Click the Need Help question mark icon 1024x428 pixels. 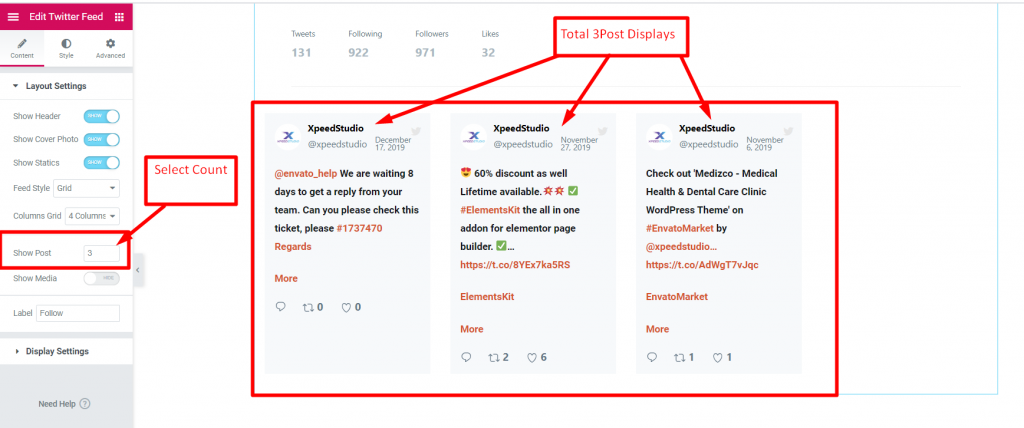pos(85,404)
